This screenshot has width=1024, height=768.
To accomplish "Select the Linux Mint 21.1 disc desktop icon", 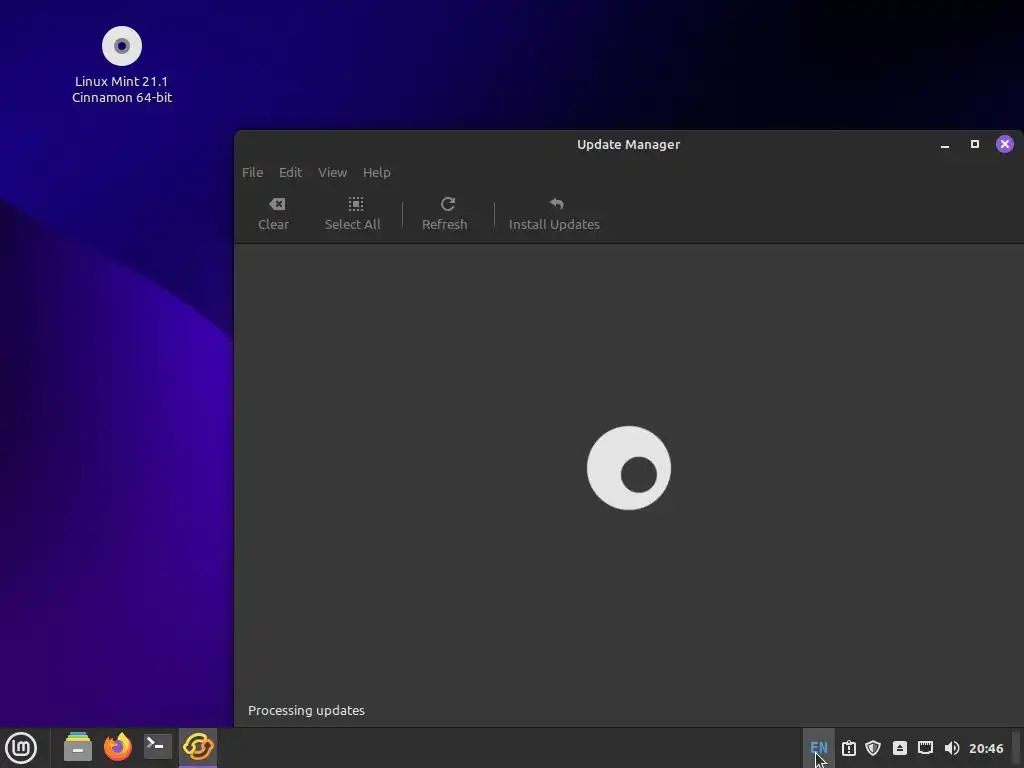I will pos(121,46).
